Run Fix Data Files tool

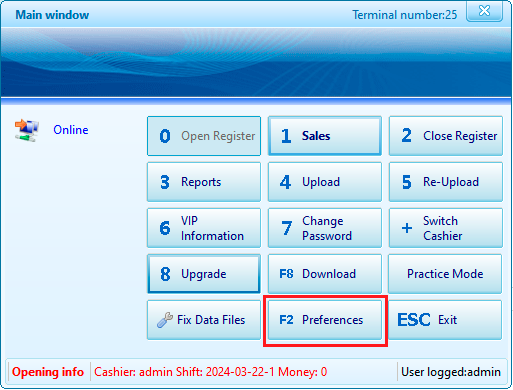pyautogui.click(x=204, y=320)
